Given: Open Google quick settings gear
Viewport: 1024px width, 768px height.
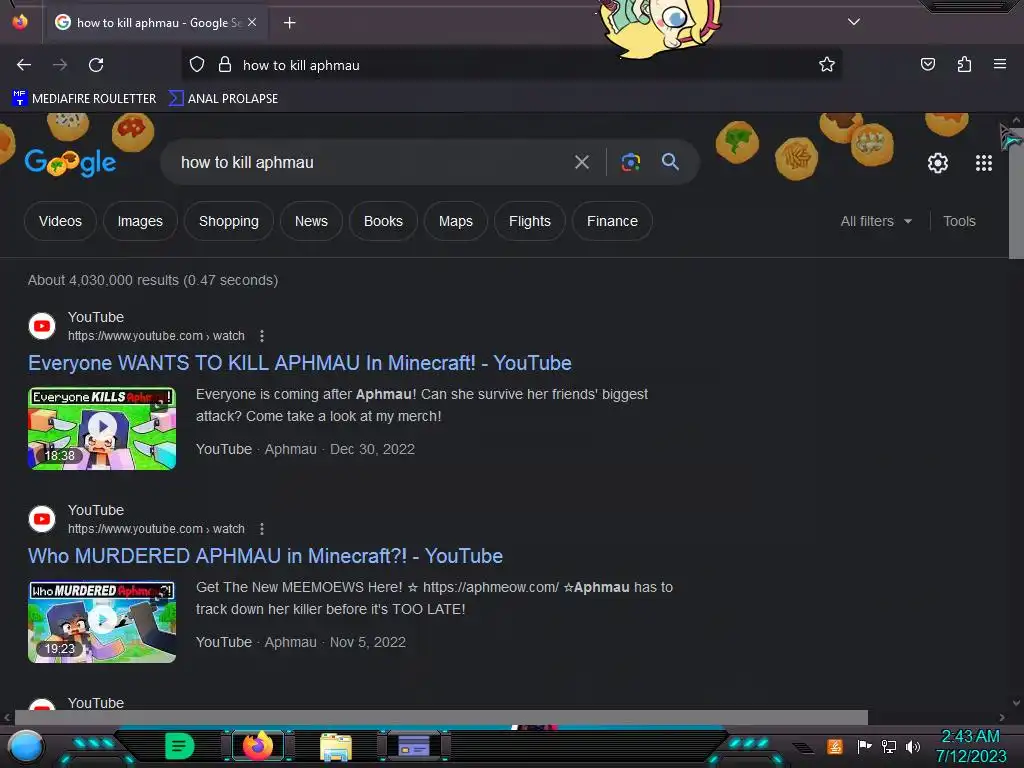Looking at the screenshot, I should click(x=938, y=163).
